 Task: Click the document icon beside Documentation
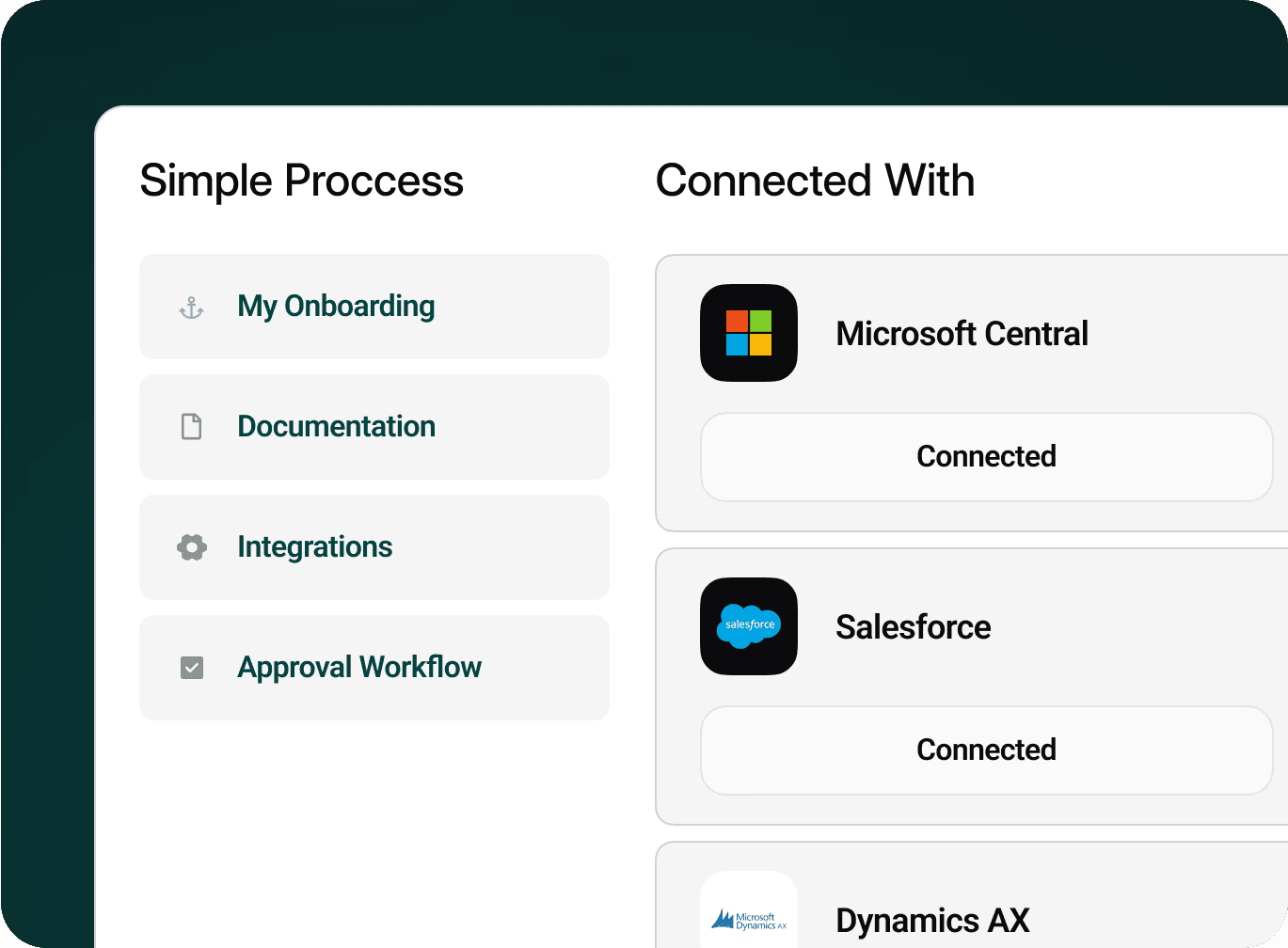192,427
